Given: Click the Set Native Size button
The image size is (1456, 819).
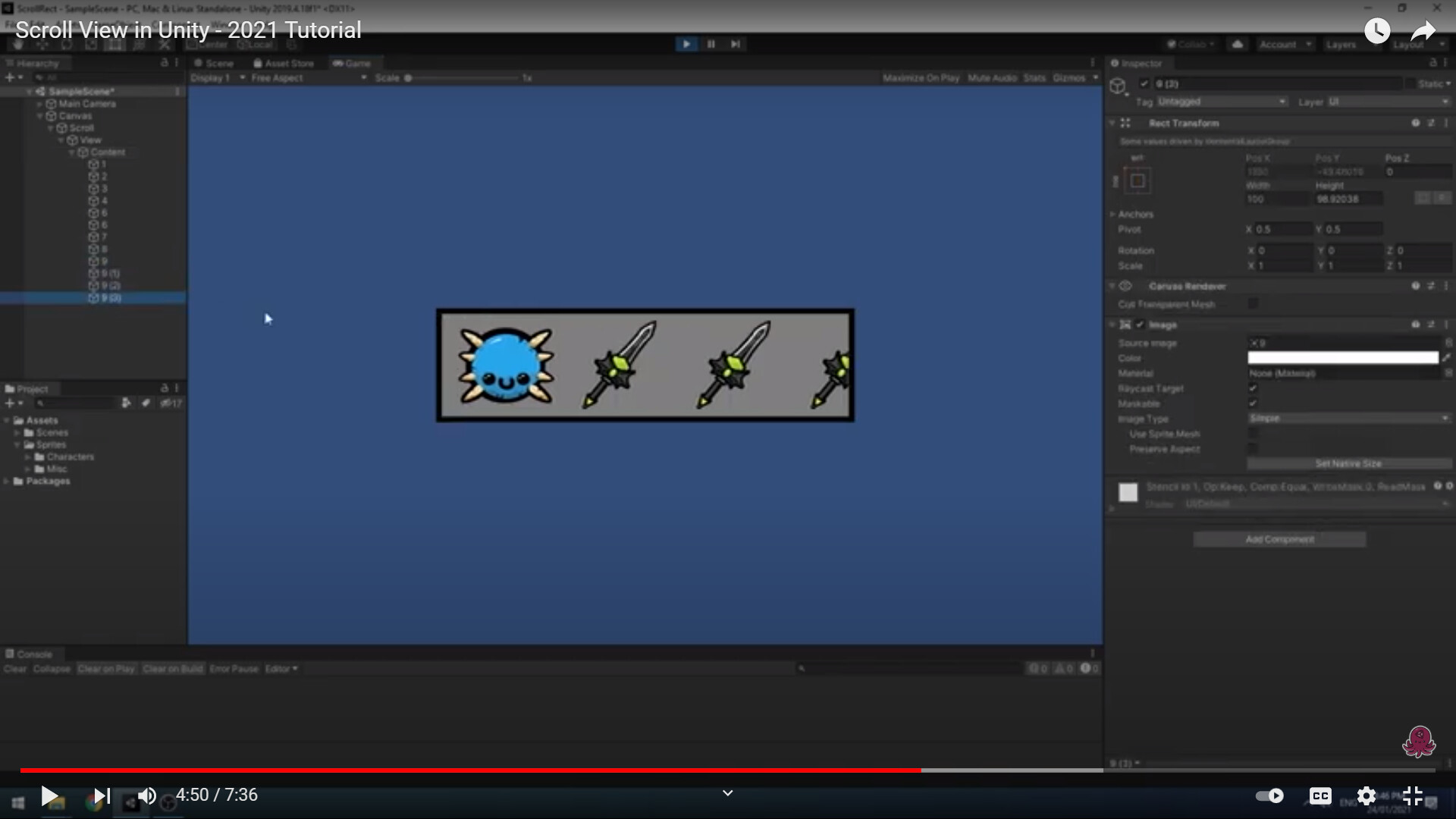Looking at the screenshot, I should [x=1348, y=463].
